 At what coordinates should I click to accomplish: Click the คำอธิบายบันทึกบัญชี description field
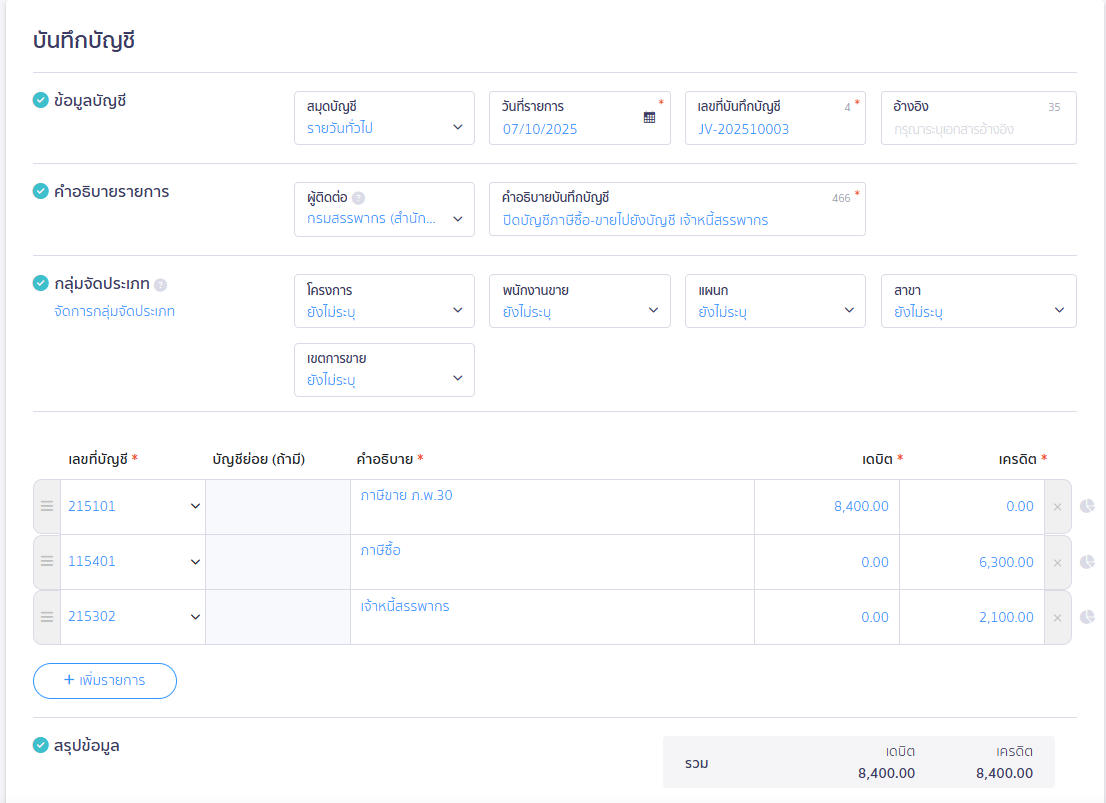676,220
